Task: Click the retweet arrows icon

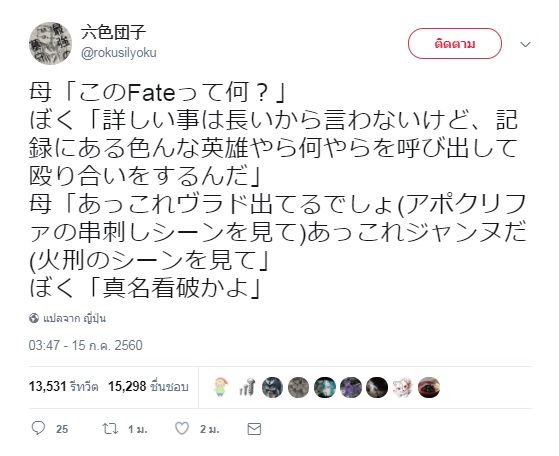Action: (110, 429)
